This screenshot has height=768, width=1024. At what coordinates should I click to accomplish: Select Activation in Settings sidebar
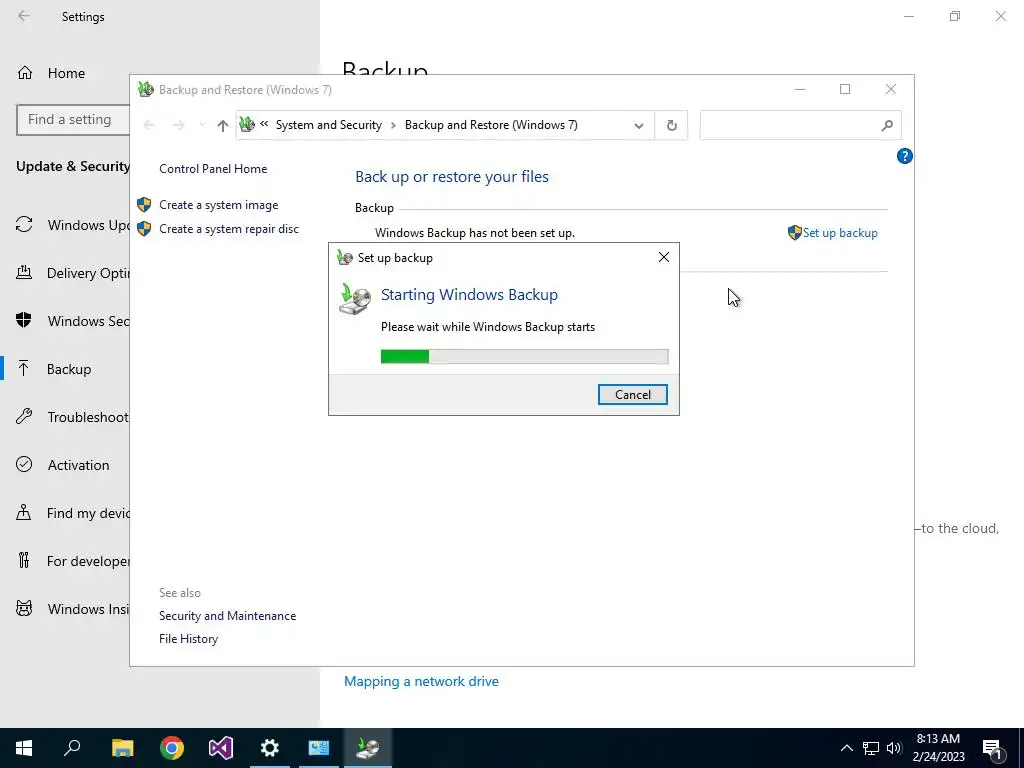[65, 465]
